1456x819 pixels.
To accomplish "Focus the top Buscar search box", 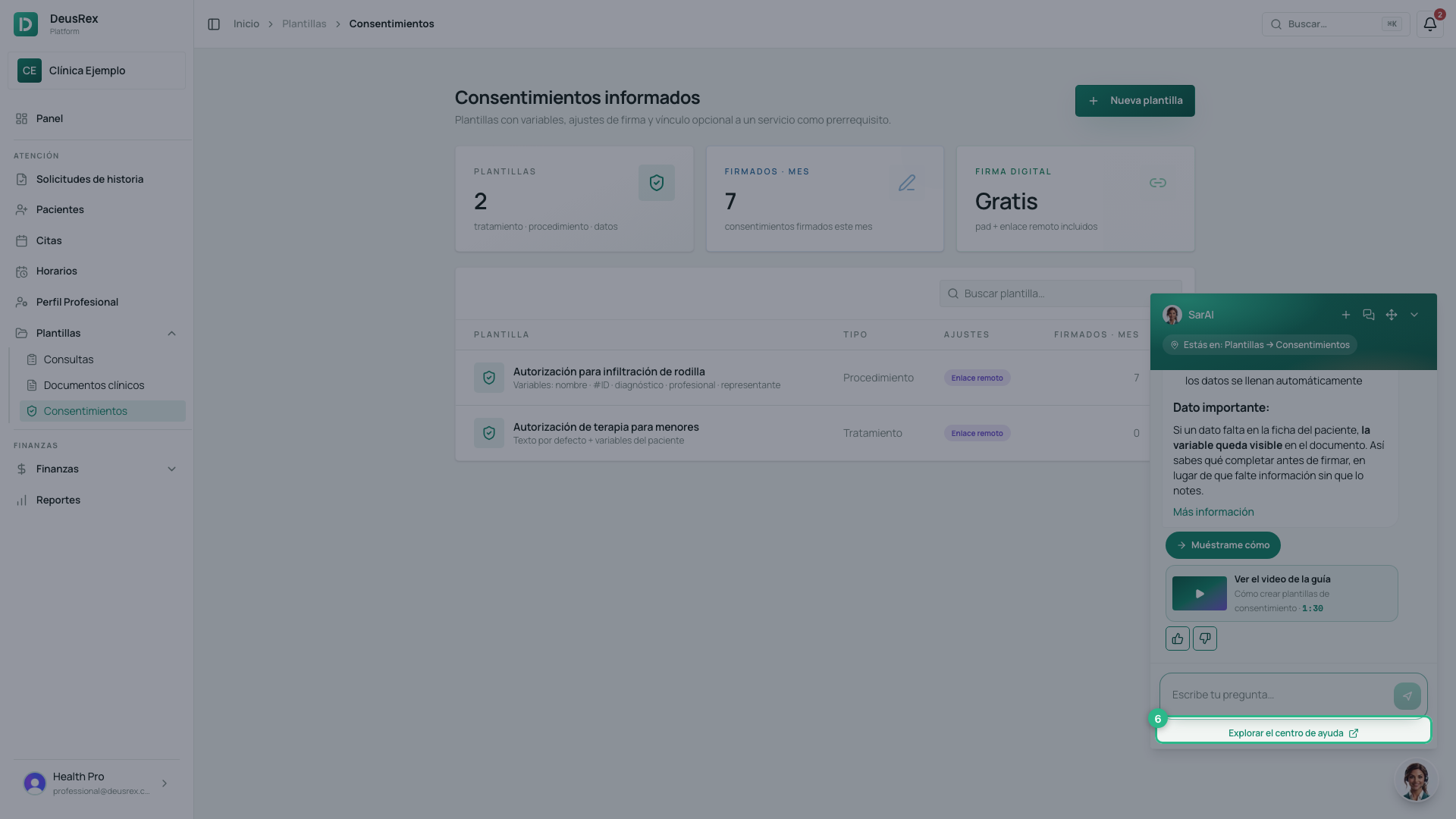I will coord(1335,24).
